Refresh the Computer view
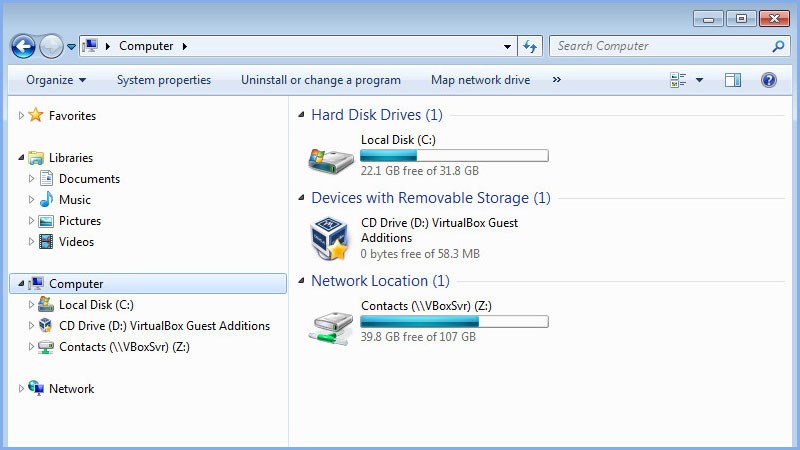This screenshot has height=450, width=800. click(530, 46)
